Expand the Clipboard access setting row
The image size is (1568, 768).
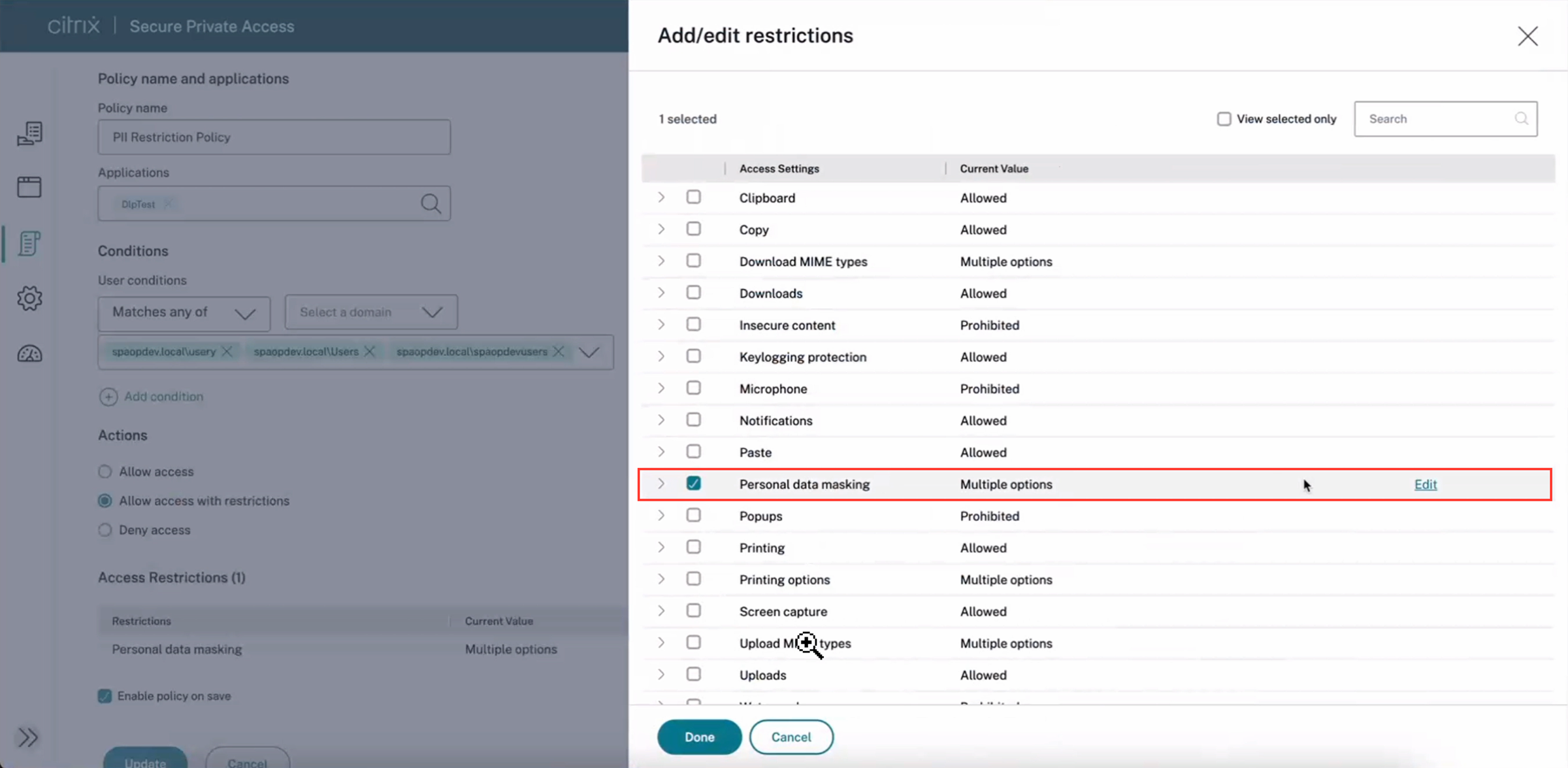point(659,198)
